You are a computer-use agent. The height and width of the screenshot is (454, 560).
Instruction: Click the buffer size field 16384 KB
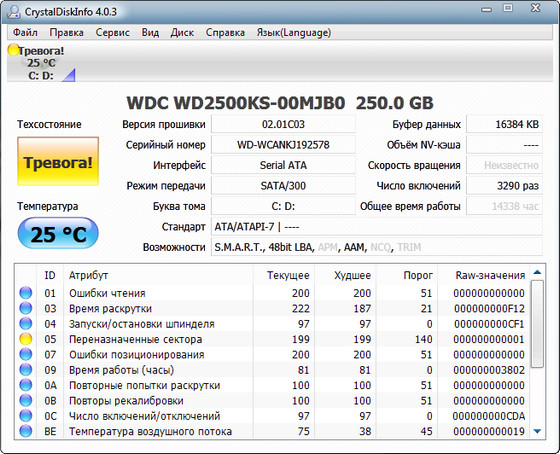504,124
